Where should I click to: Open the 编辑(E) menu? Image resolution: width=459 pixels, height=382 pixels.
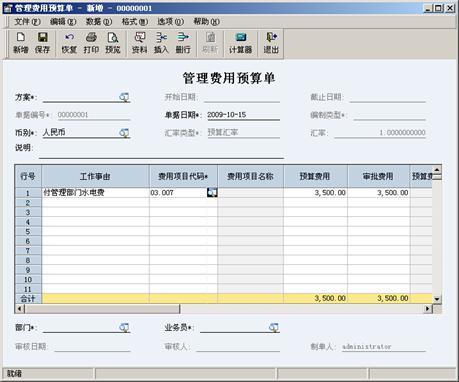click(x=63, y=22)
